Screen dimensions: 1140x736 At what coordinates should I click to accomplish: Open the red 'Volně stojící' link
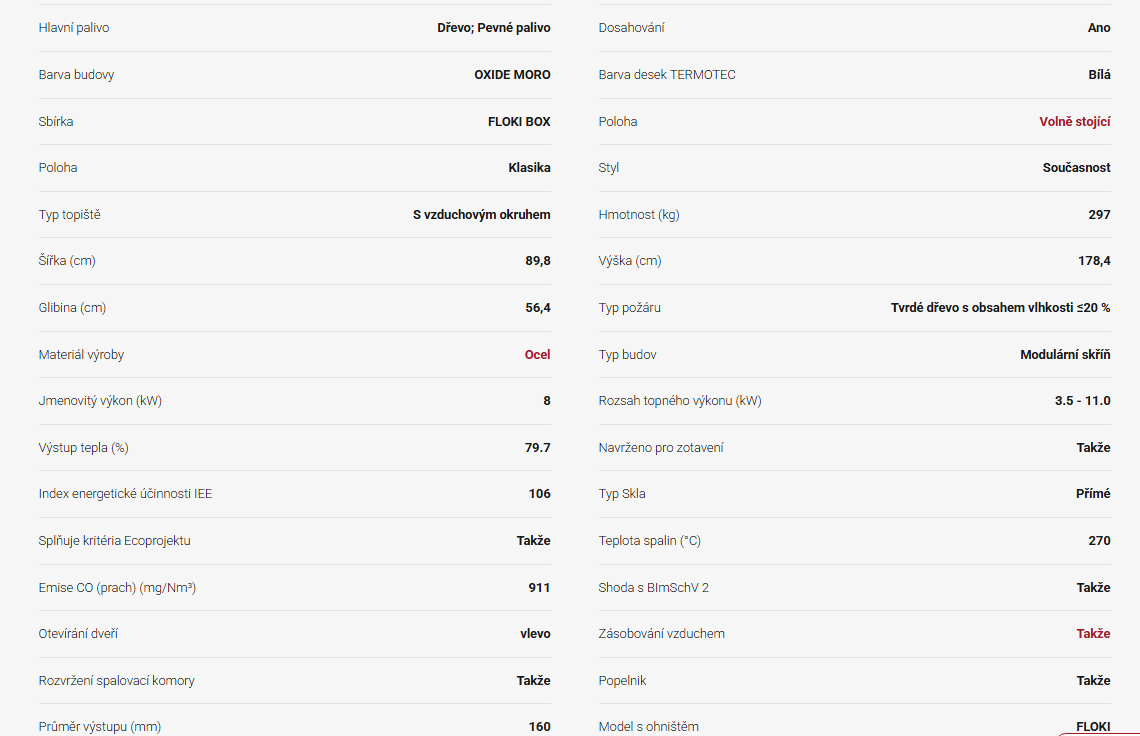tap(1074, 121)
